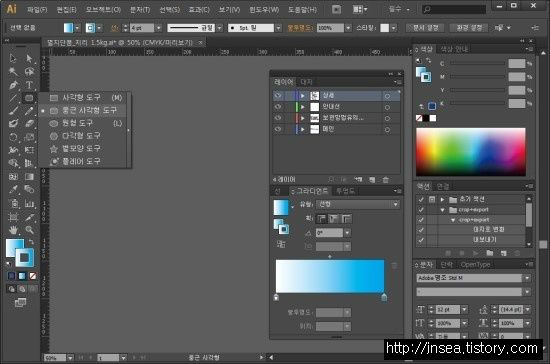This screenshot has width=550, height=364.
Task: Click create new layer icon in Layers panel
Action: pyautogui.click(x=372, y=180)
